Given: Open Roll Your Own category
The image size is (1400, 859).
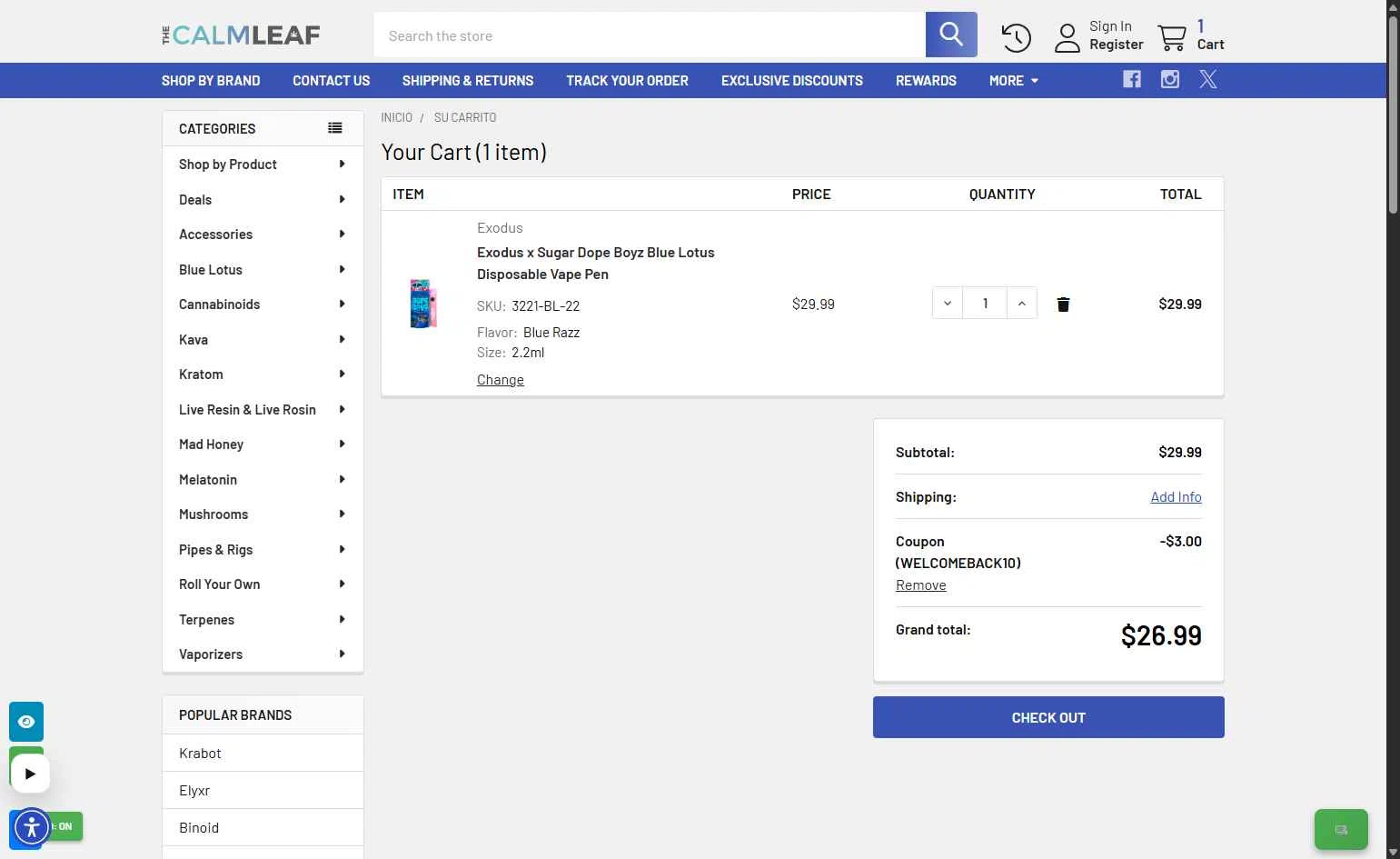Looking at the screenshot, I should [x=263, y=584].
